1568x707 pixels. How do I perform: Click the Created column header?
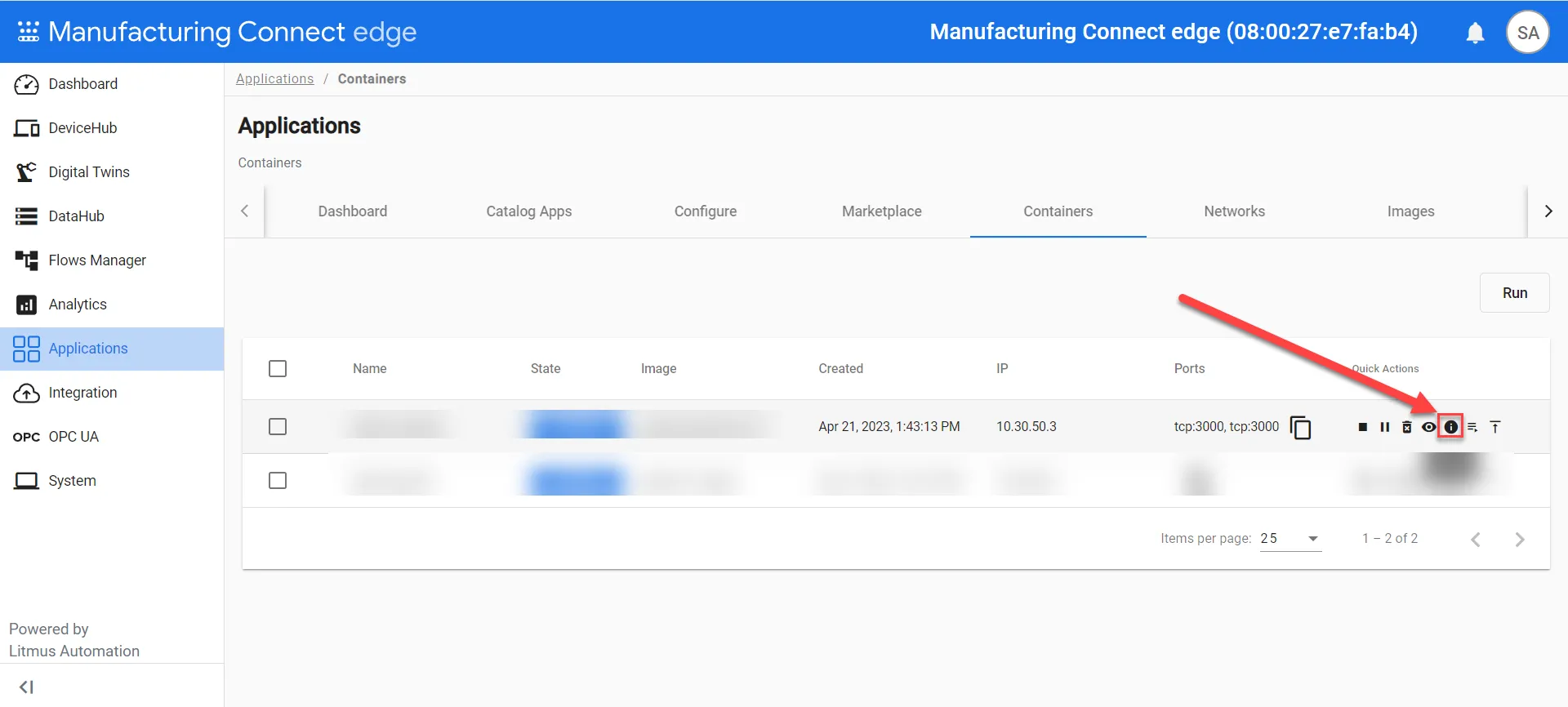coord(840,369)
